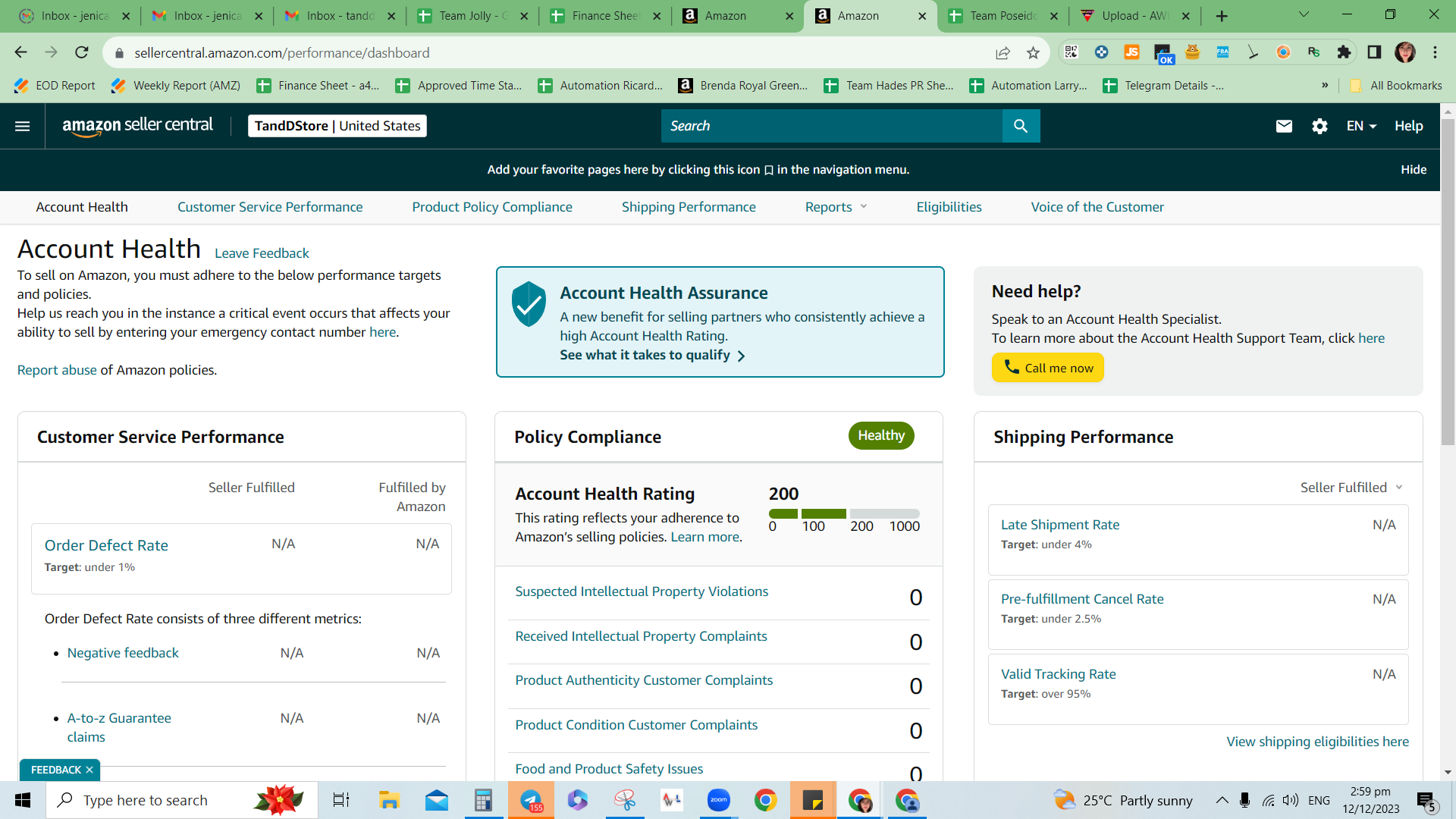
Task: Open the Mail app in the taskbar
Action: [437, 800]
